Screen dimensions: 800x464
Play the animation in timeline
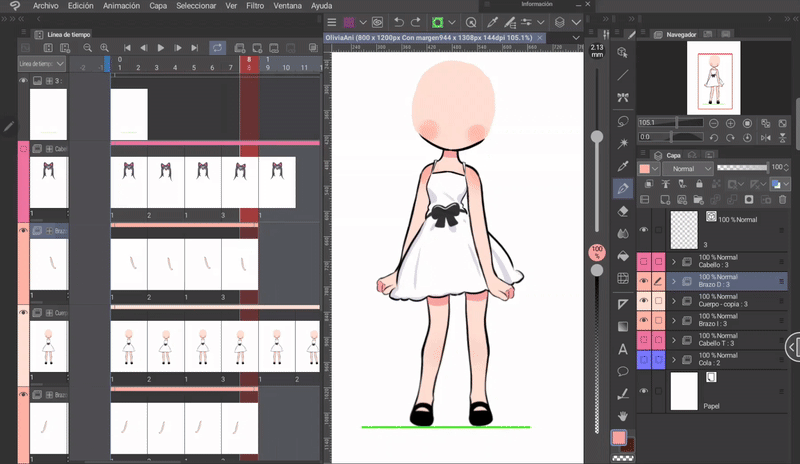coord(160,47)
